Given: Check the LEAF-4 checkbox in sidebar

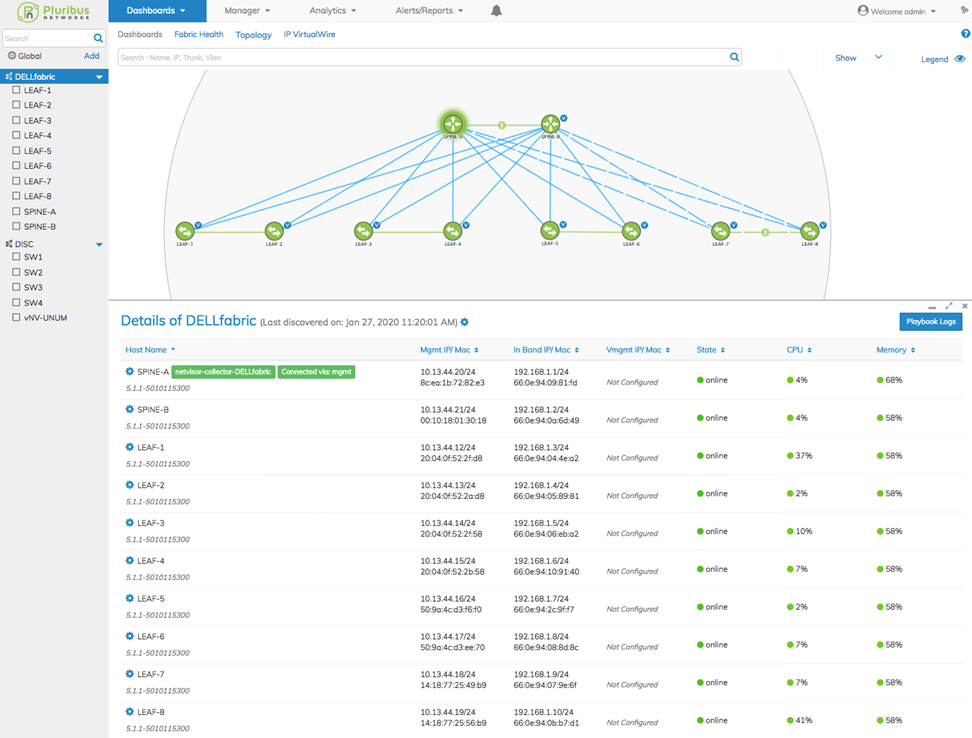Looking at the screenshot, I should [16, 135].
